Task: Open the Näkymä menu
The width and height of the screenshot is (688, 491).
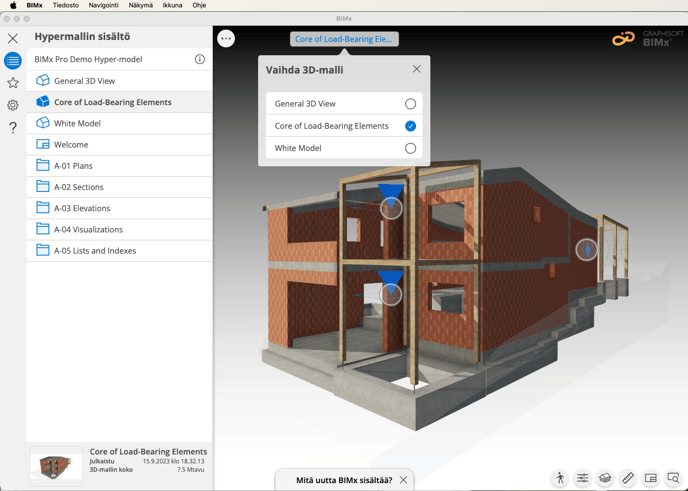Action: tap(140, 5)
